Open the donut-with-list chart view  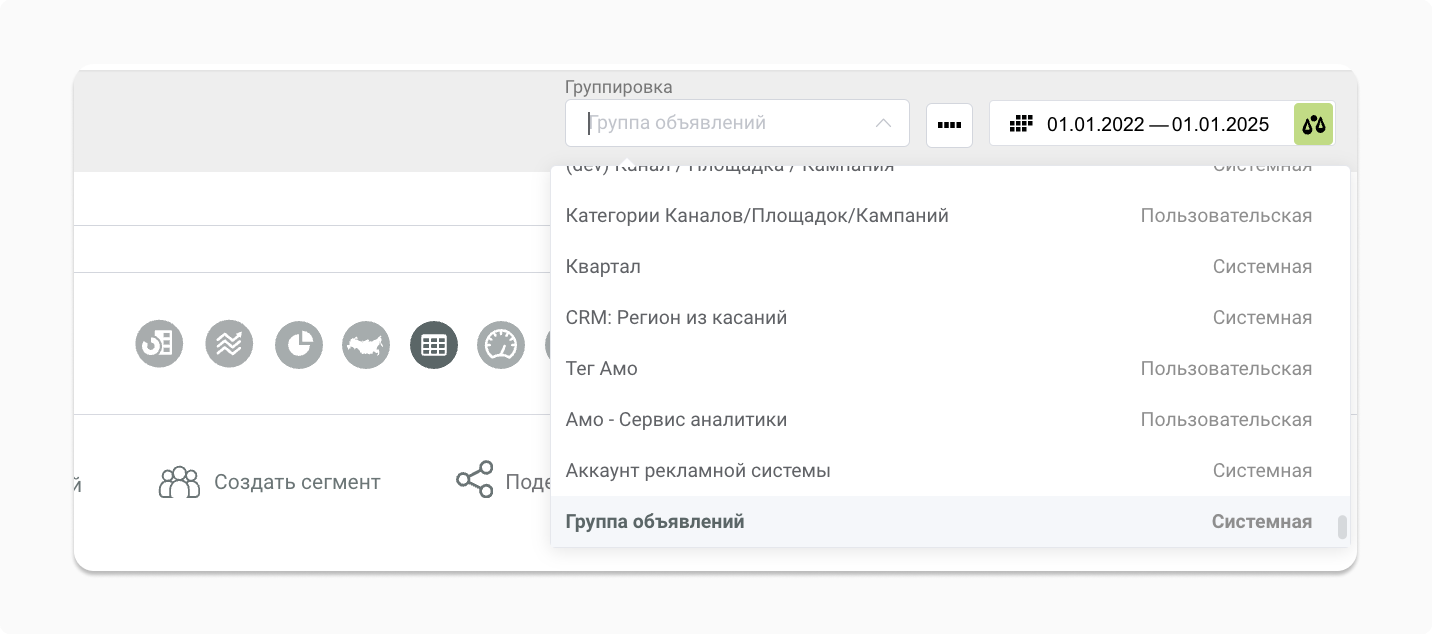click(x=159, y=345)
